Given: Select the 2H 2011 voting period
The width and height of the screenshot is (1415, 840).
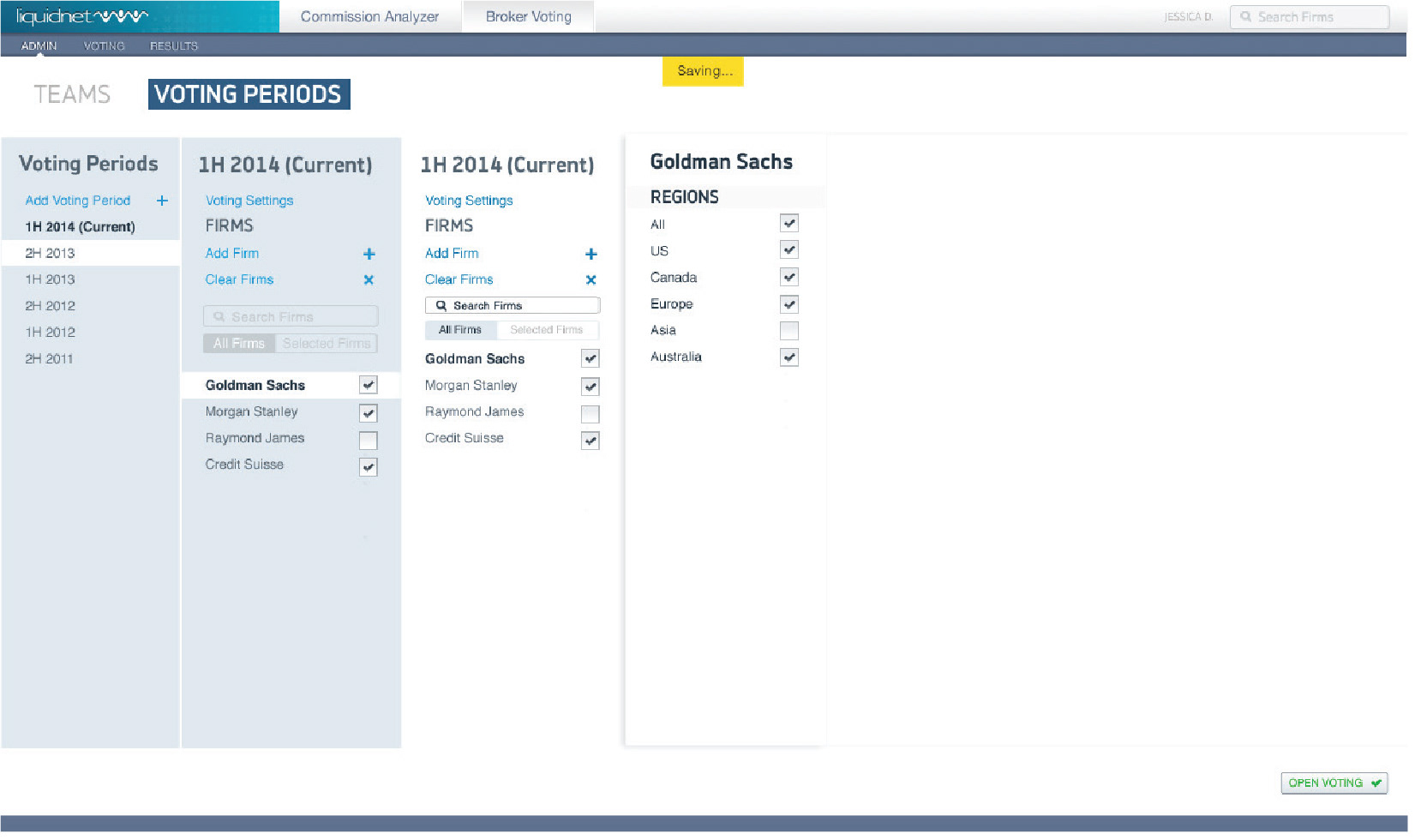Looking at the screenshot, I should [x=50, y=361].
